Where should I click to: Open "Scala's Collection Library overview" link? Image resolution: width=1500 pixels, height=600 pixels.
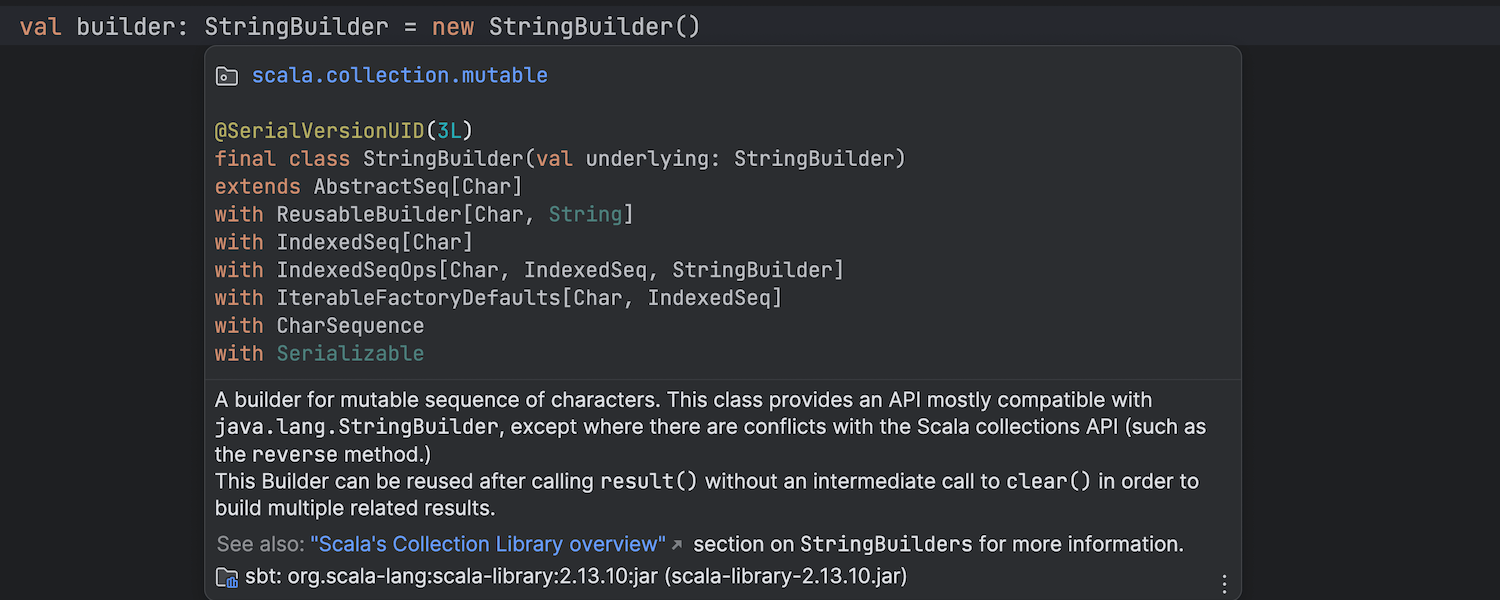(488, 544)
